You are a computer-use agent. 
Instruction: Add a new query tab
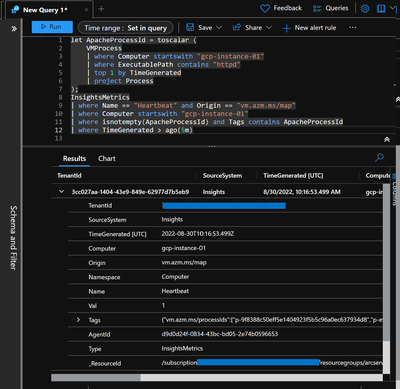(101, 9)
